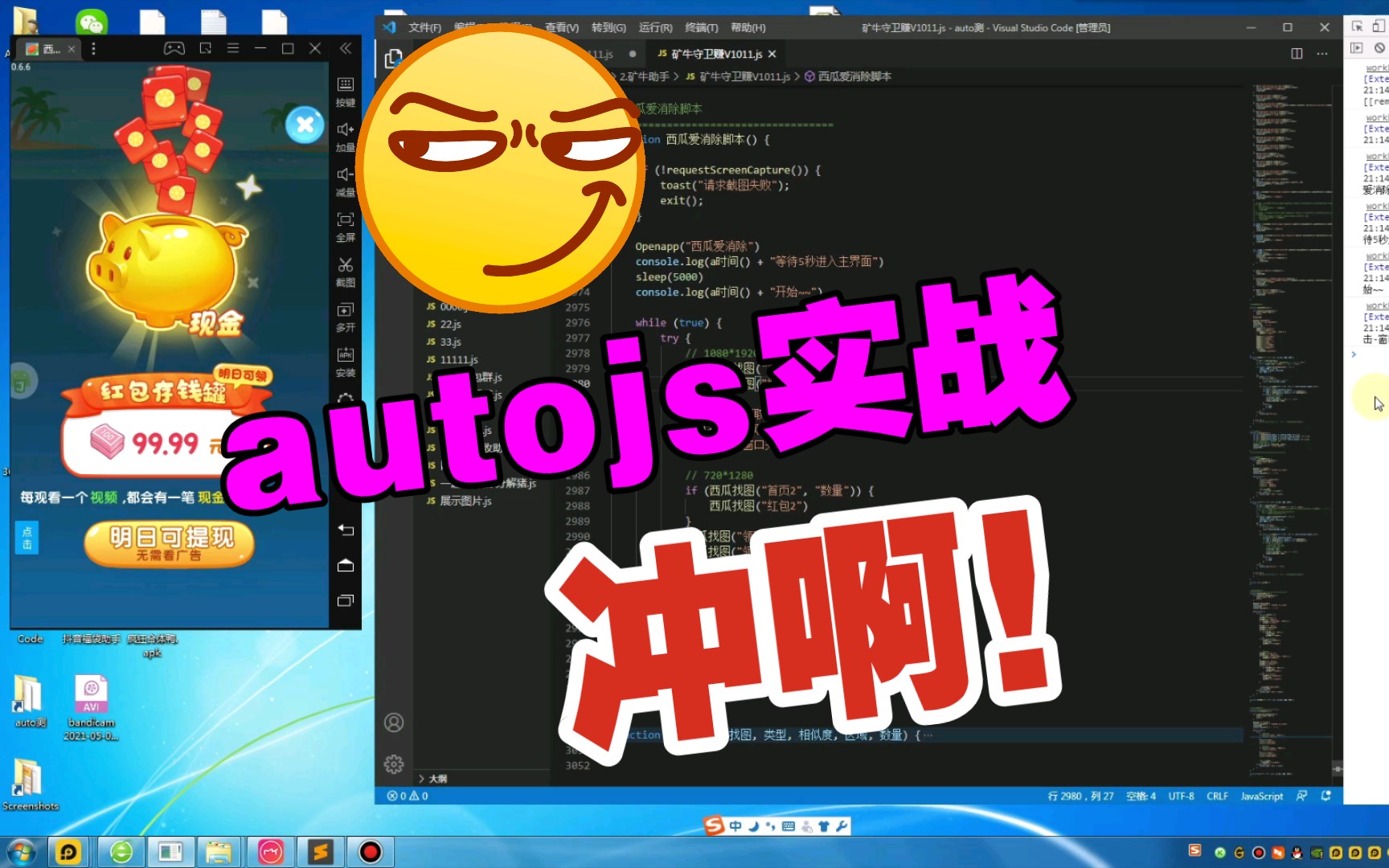Screen dimensions: 1389x868
Task: Open the Bandicam record taskbar icon
Action: coord(371,852)
